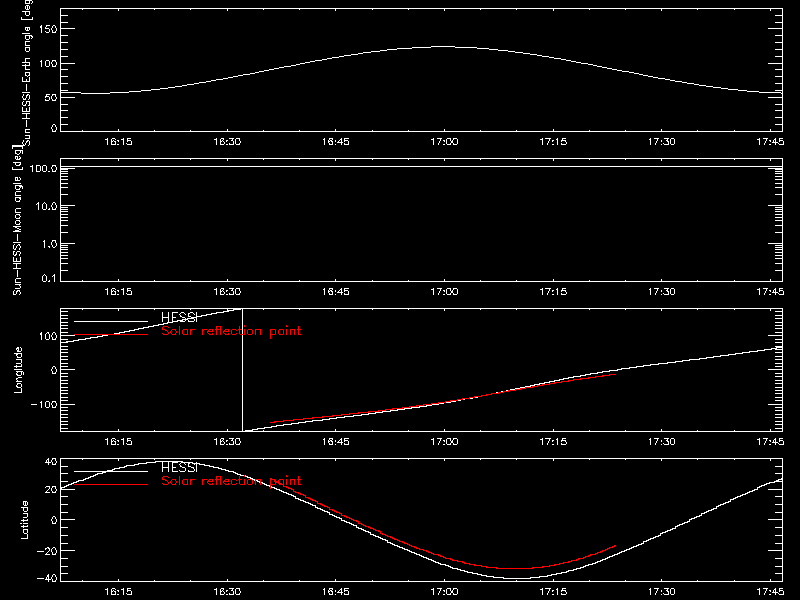Click 17:15 time label under Longitude plot
Image resolution: width=800 pixels, height=600 pixels.
(x=553, y=441)
